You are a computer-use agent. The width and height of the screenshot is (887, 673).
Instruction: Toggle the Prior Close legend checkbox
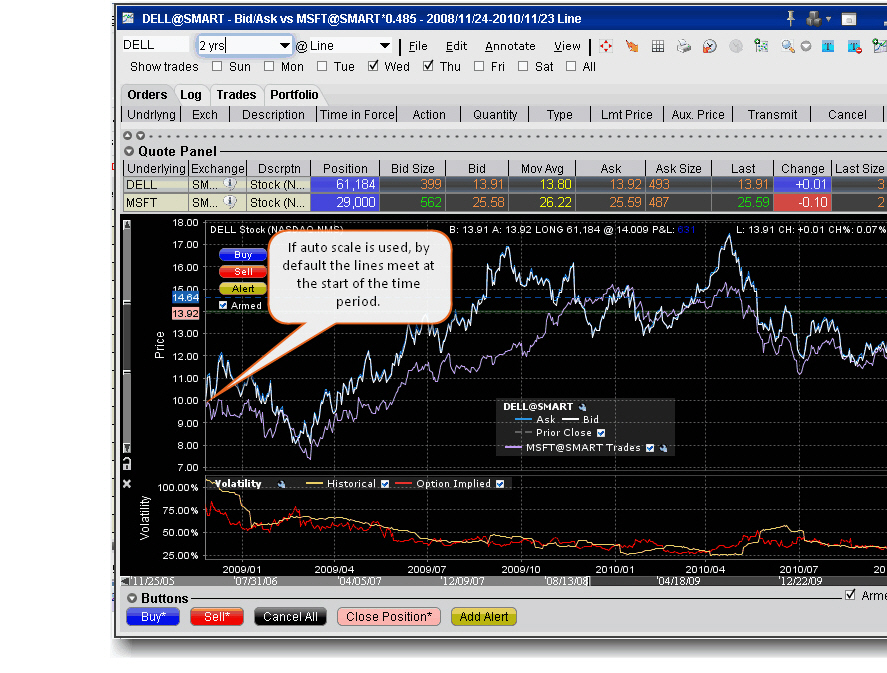[601, 433]
